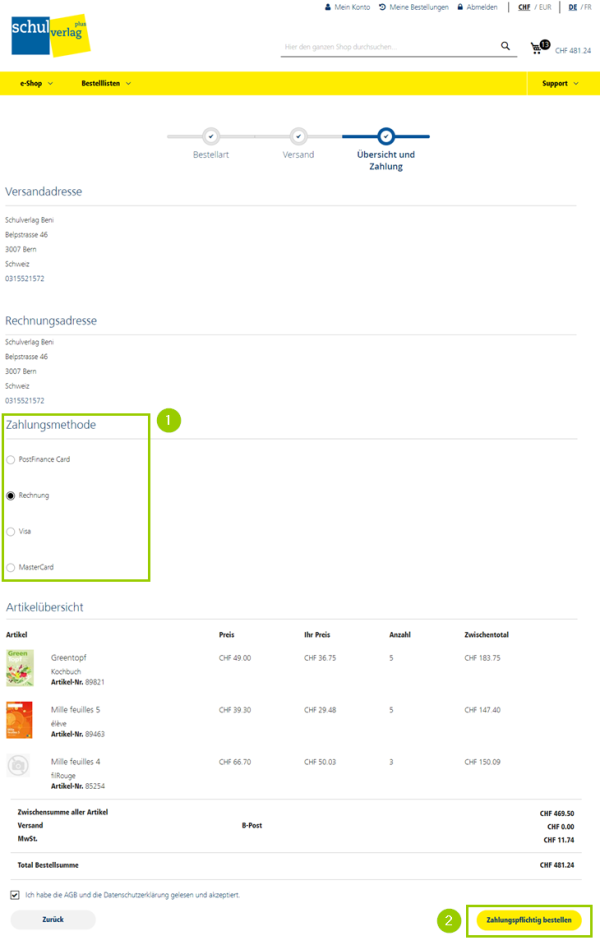This screenshot has width=600, height=945.
Task: Click the search magnifier icon
Action: (x=506, y=46)
